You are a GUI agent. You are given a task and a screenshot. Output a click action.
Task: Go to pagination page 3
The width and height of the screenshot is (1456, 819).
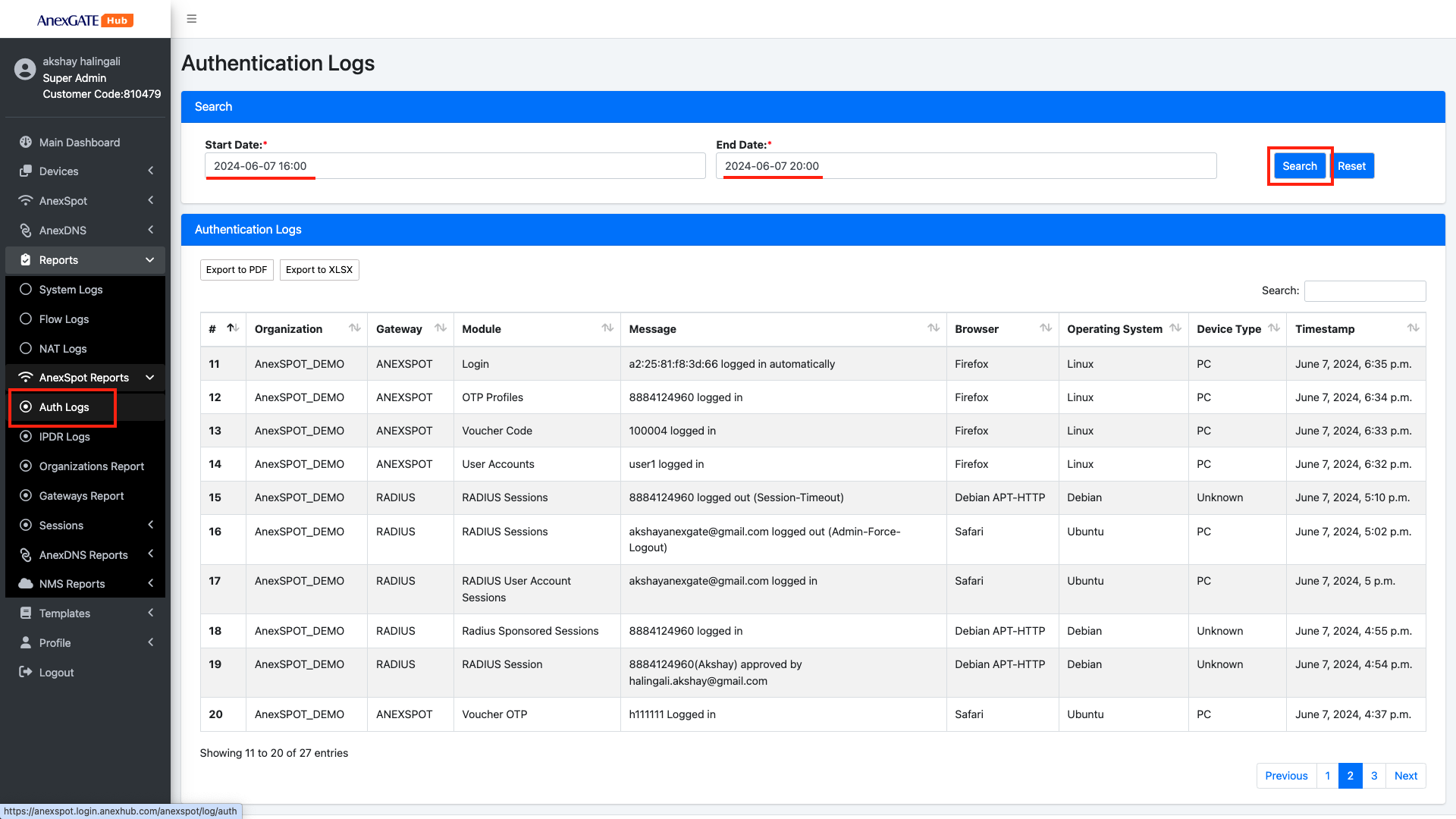(x=1373, y=776)
